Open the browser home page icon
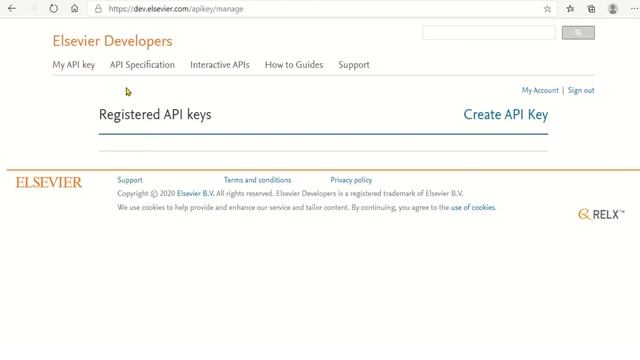This screenshot has width=640, height=360. click(74, 9)
